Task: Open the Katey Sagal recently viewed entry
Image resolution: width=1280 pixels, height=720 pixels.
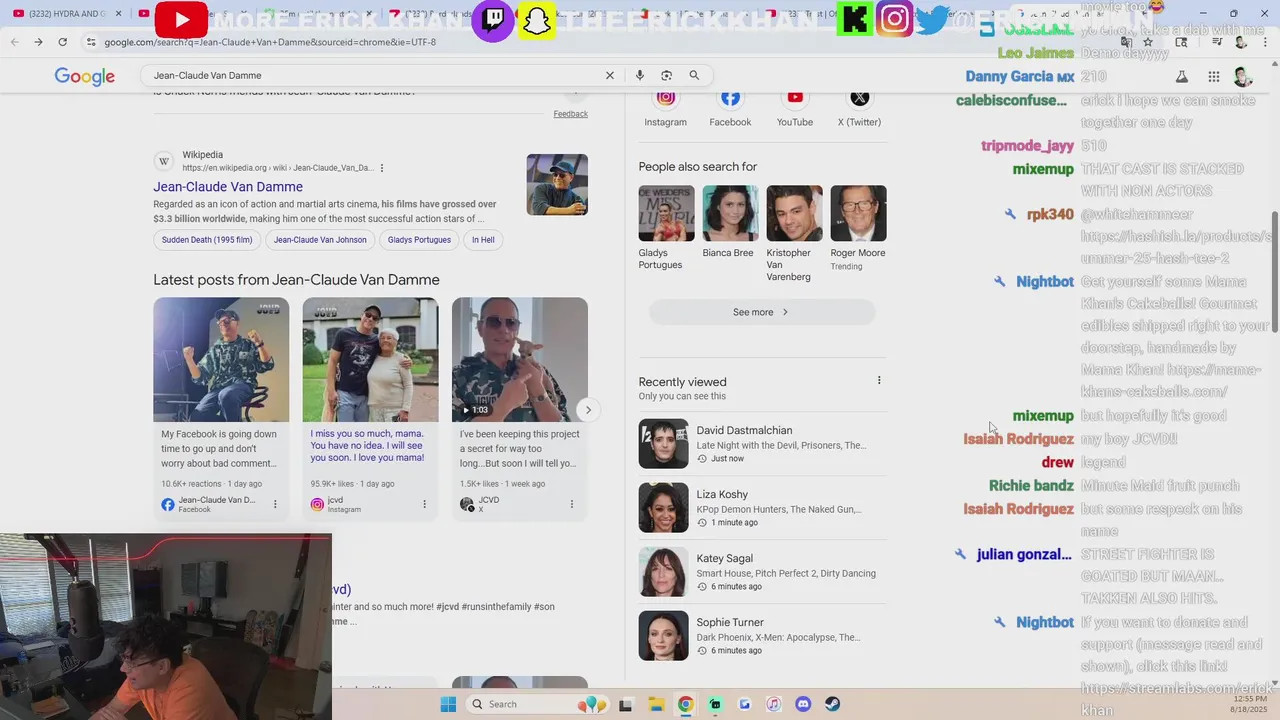Action: (x=762, y=572)
